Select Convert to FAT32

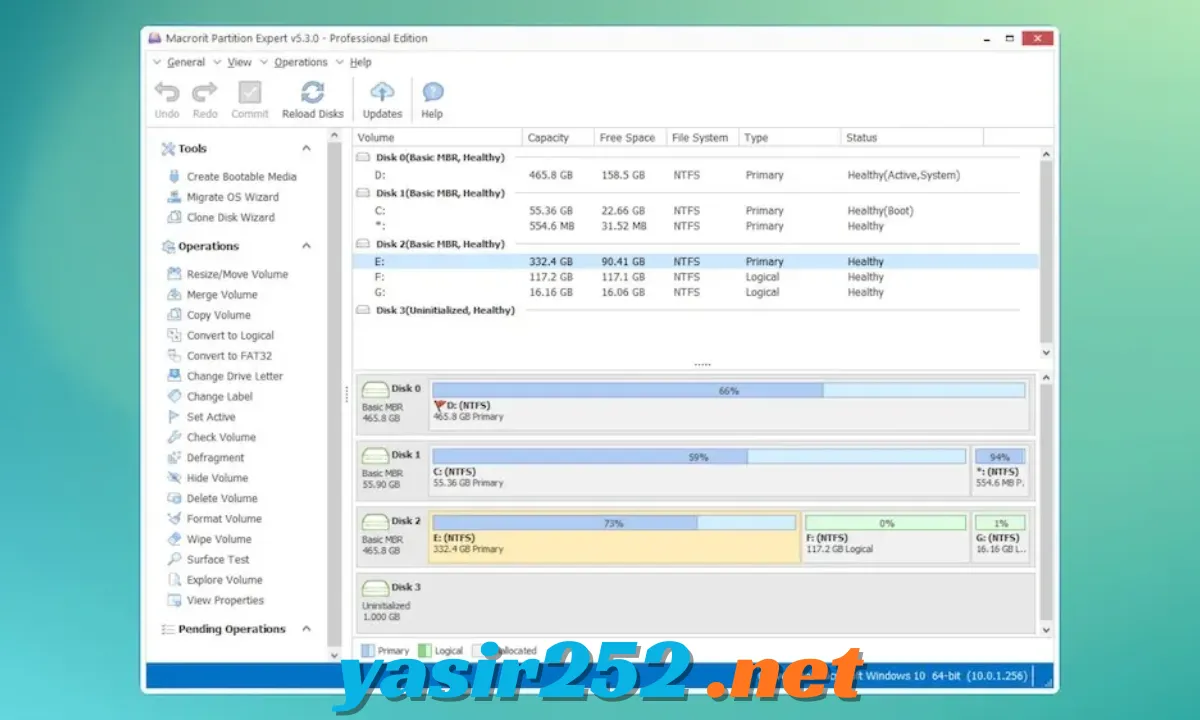pos(229,356)
